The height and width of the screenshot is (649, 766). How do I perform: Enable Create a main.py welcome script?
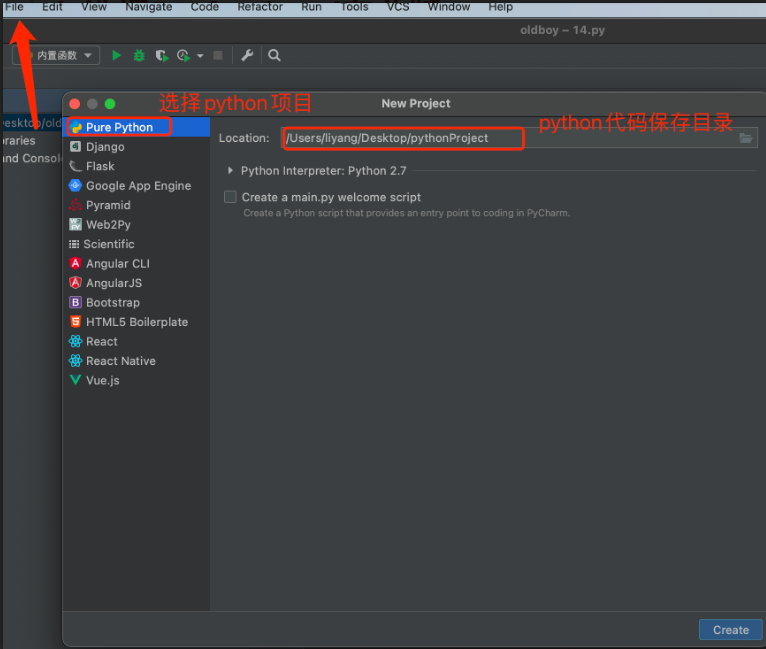[x=230, y=197]
